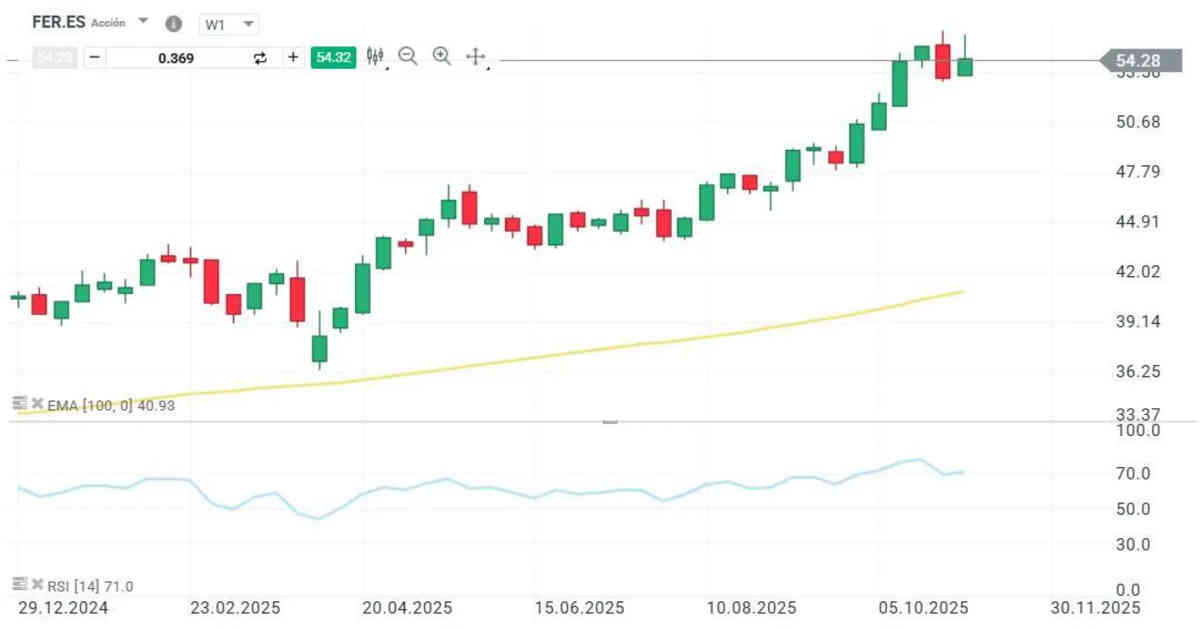1200x628 pixels.
Task: Open FER.ES instrument info icon
Action: [173, 23]
